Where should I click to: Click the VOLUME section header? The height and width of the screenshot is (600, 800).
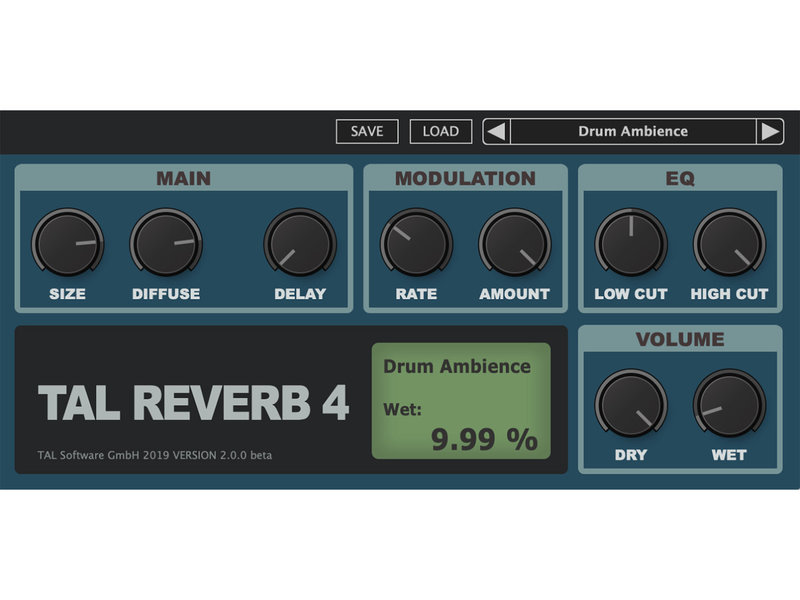pyautogui.click(x=680, y=340)
